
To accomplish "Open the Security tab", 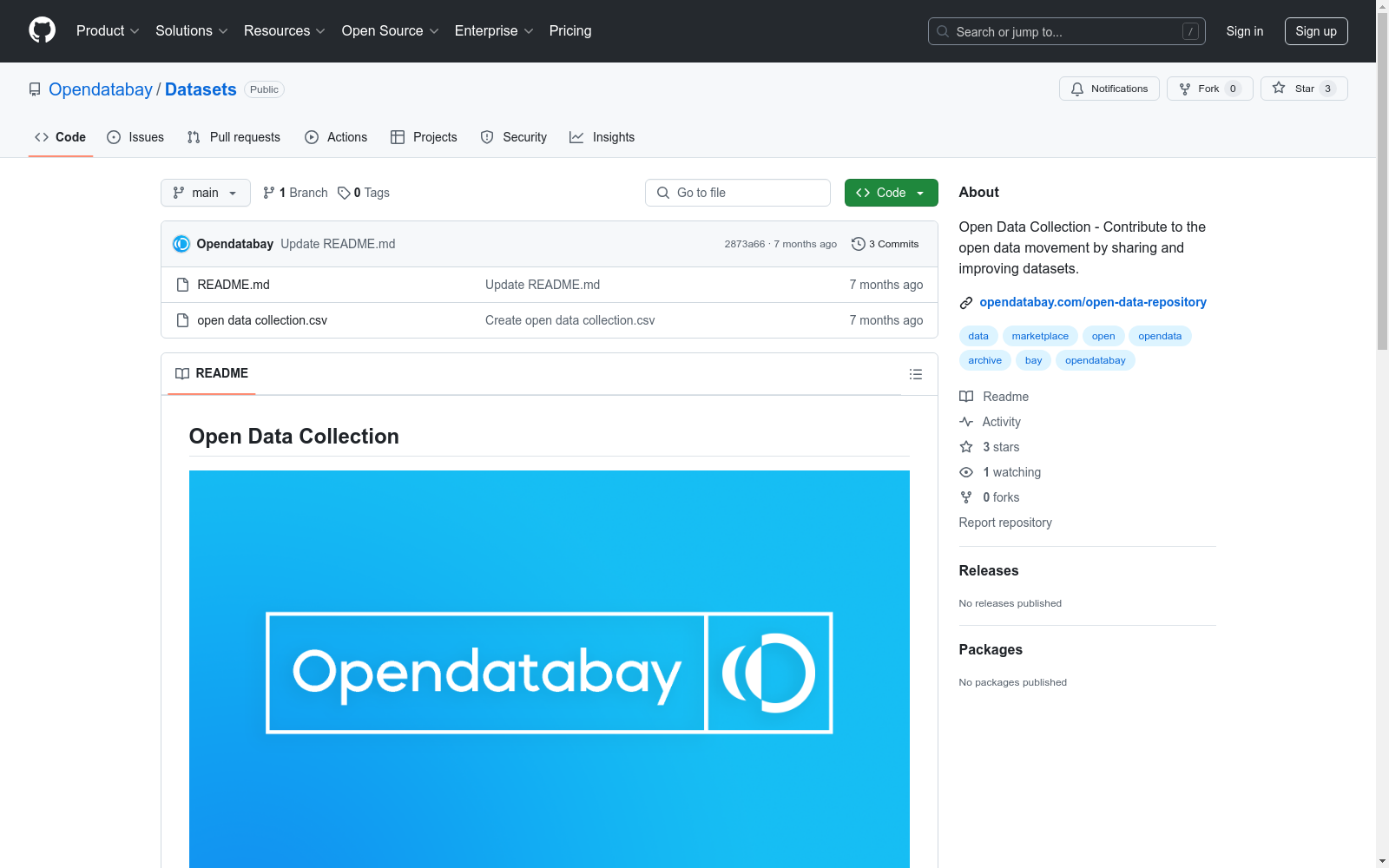I will [514, 137].
